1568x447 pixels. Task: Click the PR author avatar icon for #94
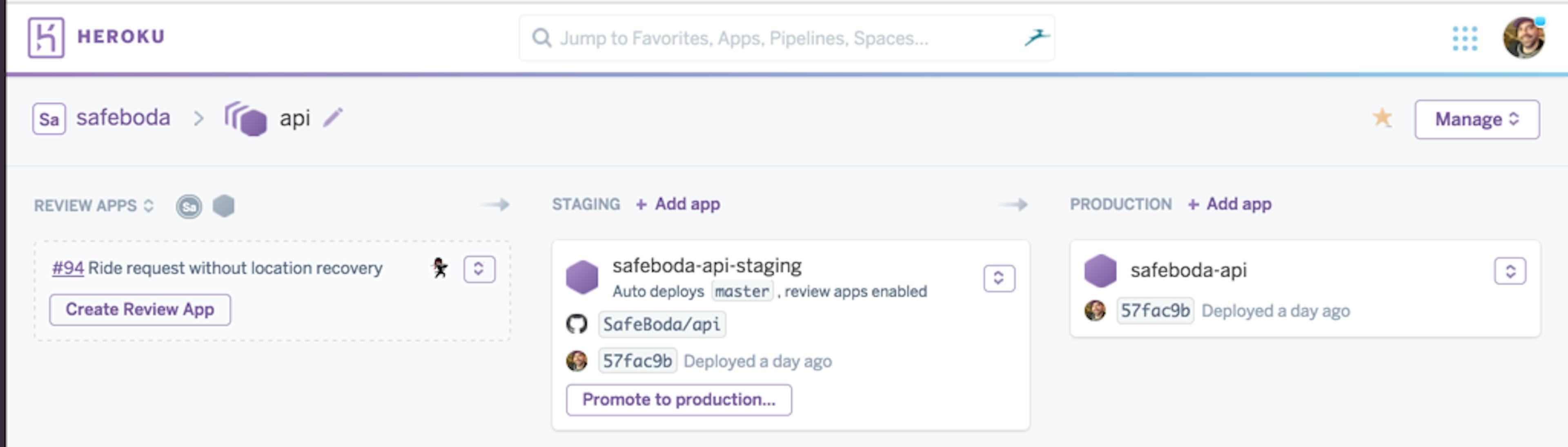pos(439,268)
